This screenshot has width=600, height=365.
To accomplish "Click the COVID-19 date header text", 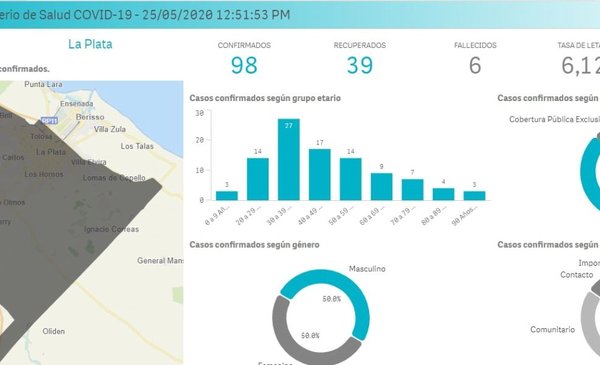I will 145,15.
